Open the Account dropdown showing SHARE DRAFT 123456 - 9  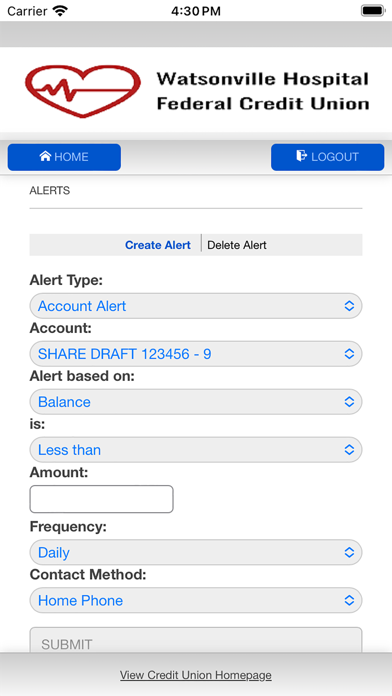196,354
